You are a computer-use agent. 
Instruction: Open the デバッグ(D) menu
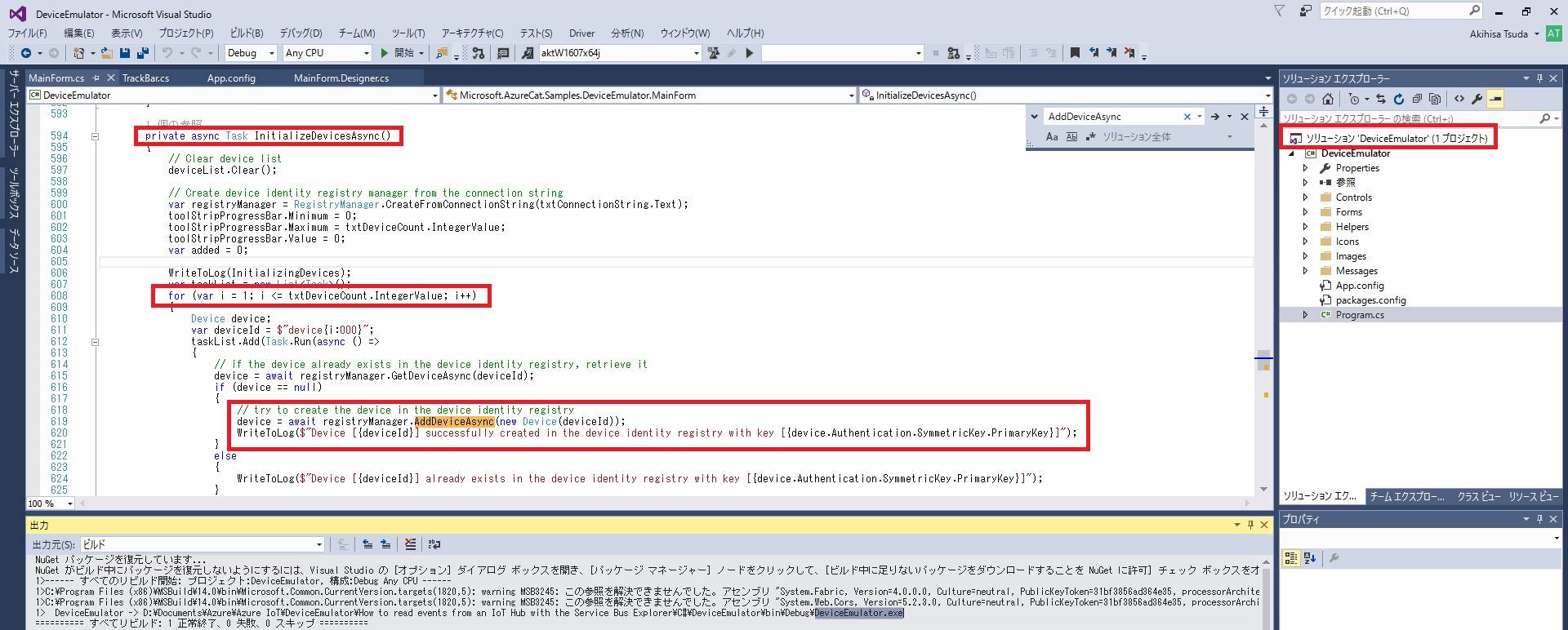tap(301, 33)
